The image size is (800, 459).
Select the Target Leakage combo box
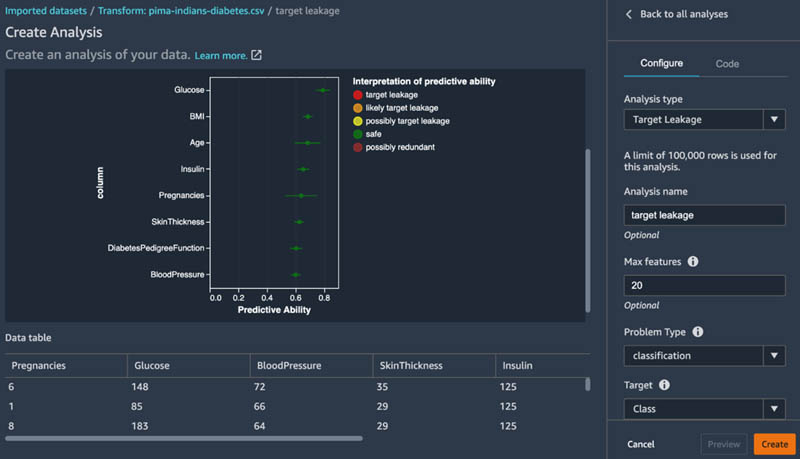[704, 119]
